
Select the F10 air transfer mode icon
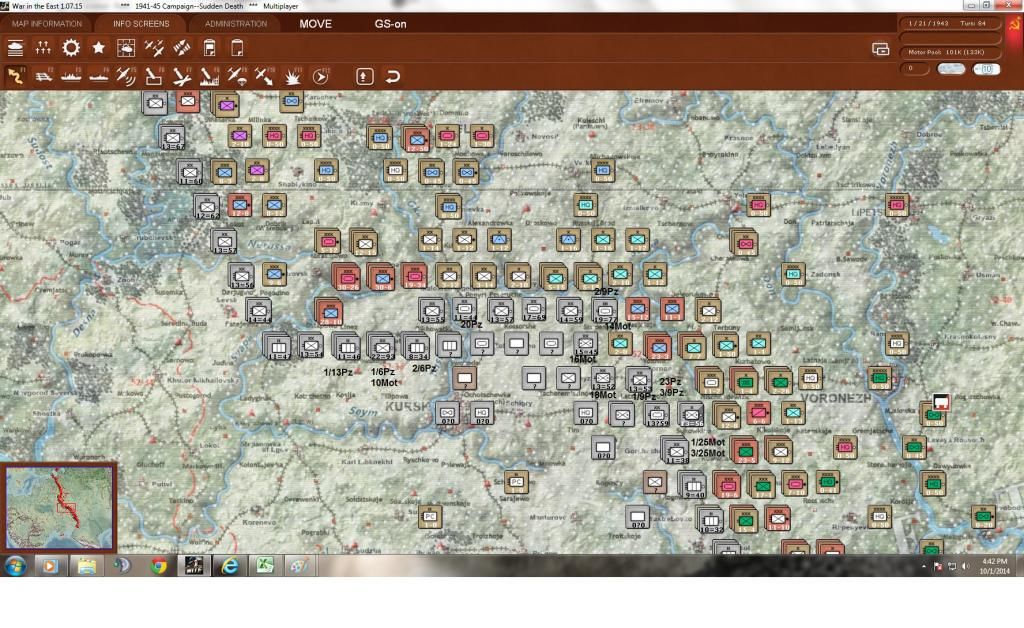coord(264,76)
